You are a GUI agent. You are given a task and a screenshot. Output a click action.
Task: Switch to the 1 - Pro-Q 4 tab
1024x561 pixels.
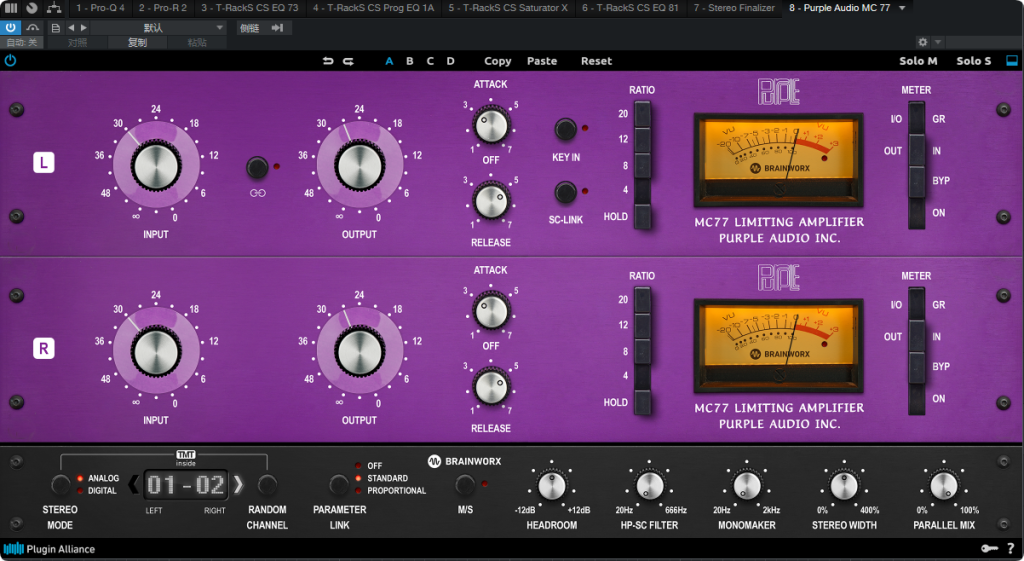(99, 8)
